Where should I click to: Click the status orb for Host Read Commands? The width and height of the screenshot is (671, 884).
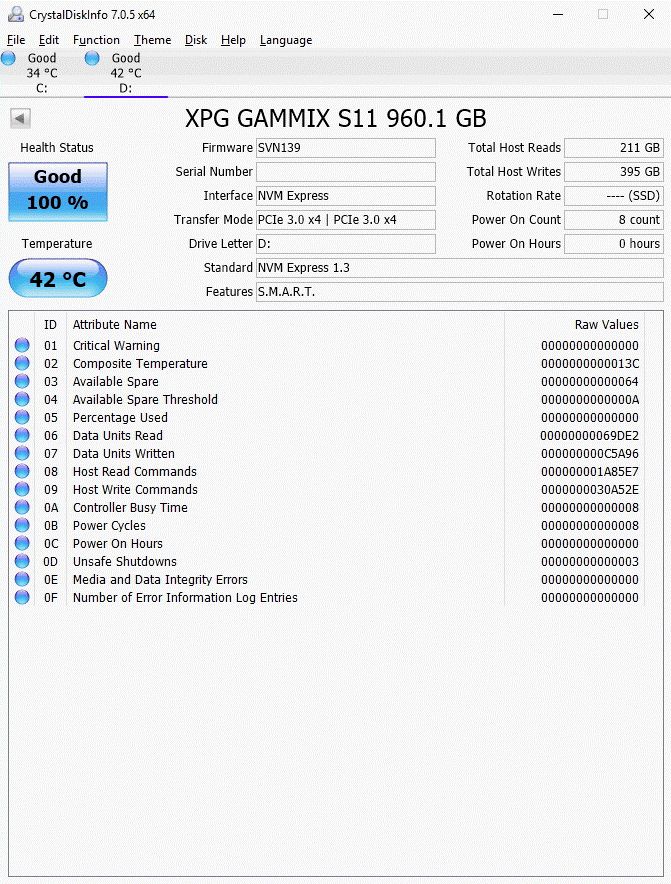point(22,471)
